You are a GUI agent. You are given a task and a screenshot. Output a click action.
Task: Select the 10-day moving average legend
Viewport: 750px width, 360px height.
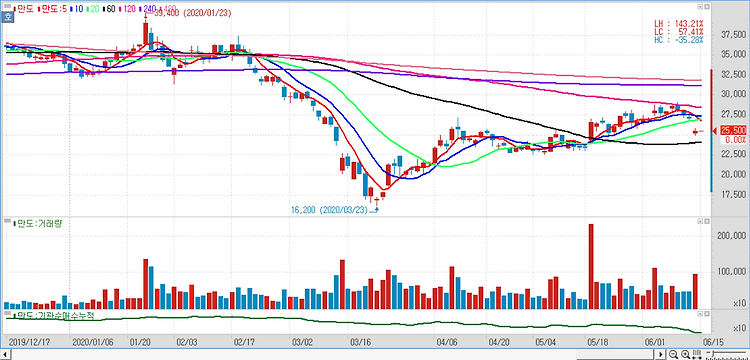[x=77, y=9]
